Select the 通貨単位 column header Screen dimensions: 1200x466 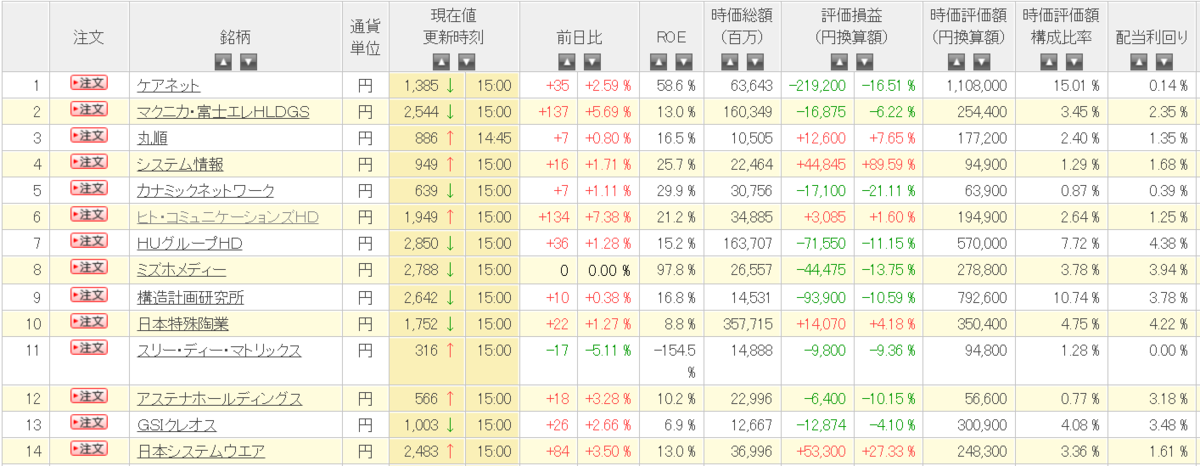(365, 36)
